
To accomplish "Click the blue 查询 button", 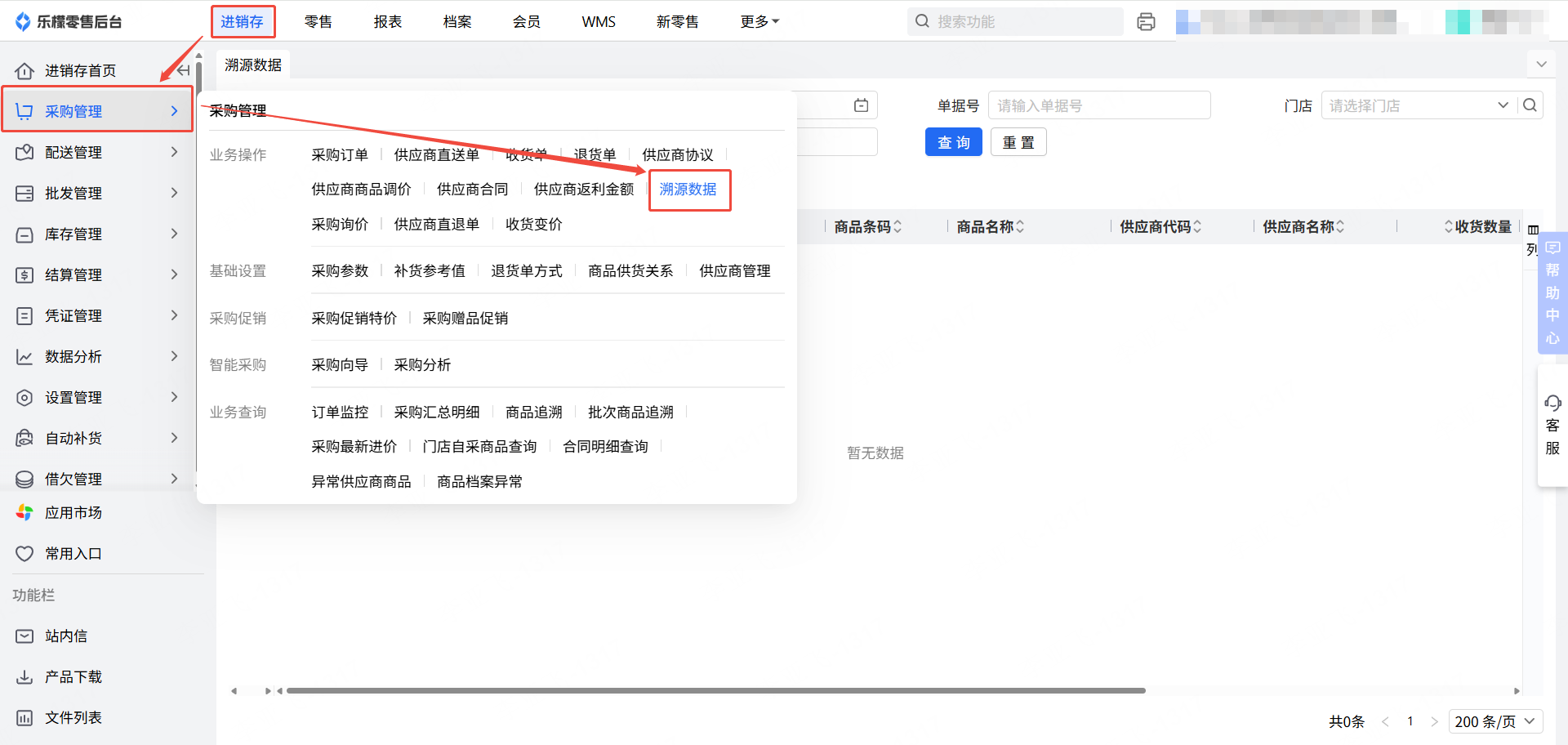I will click(x=954, y=142).
